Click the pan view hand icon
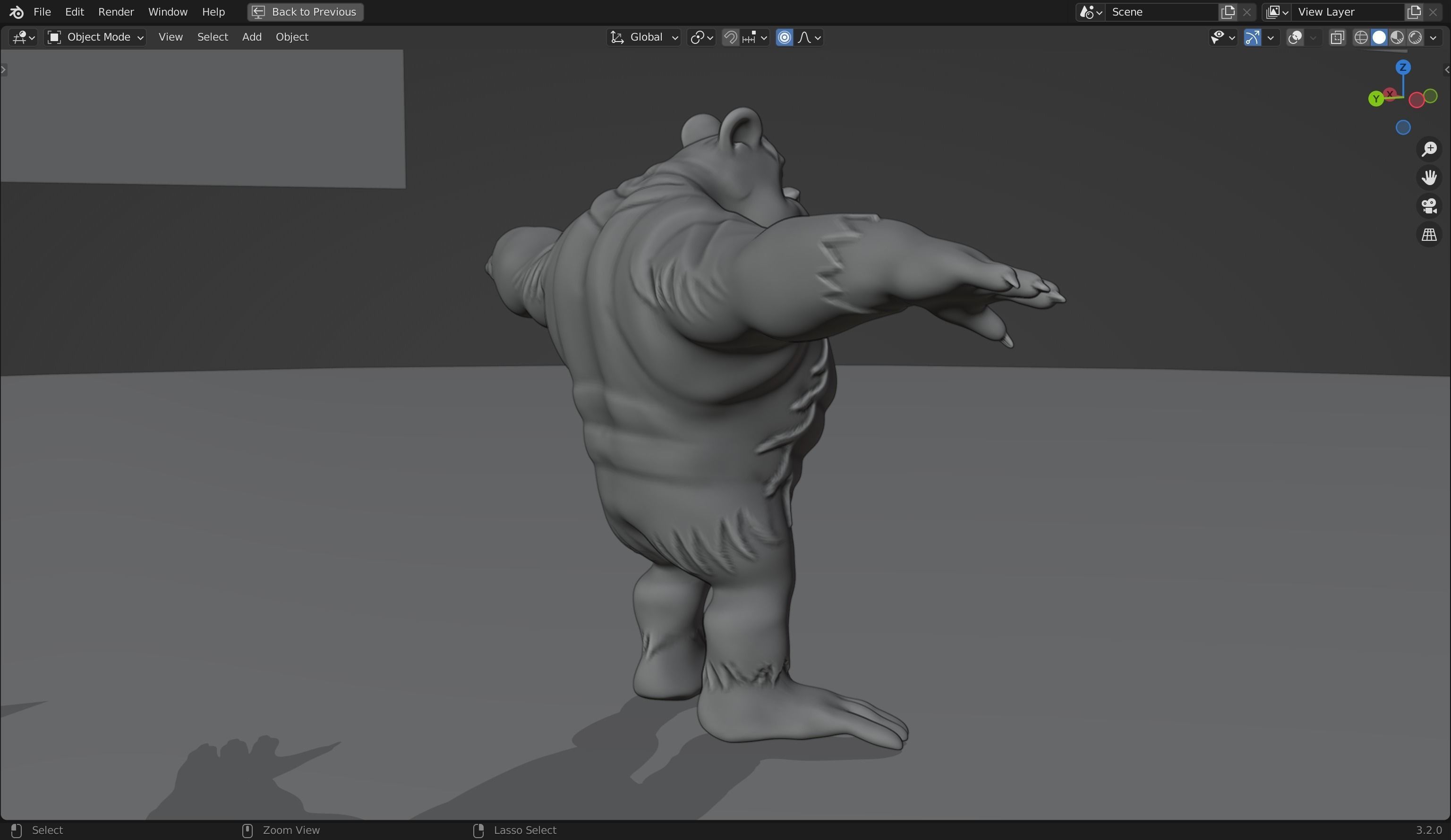Viewport: 1451px width, 840px height. pyautogui.click(x=1428, y=178)
